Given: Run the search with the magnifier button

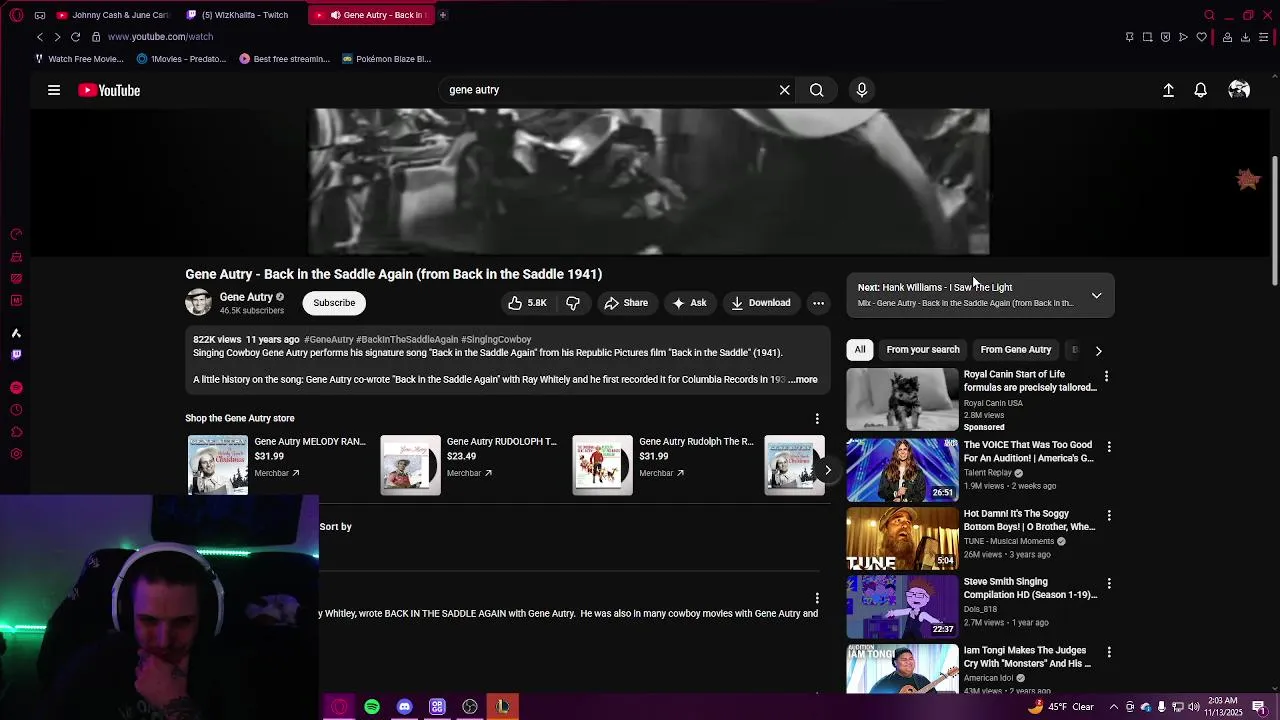Looking at the screenshot, I should pos(817,90).
